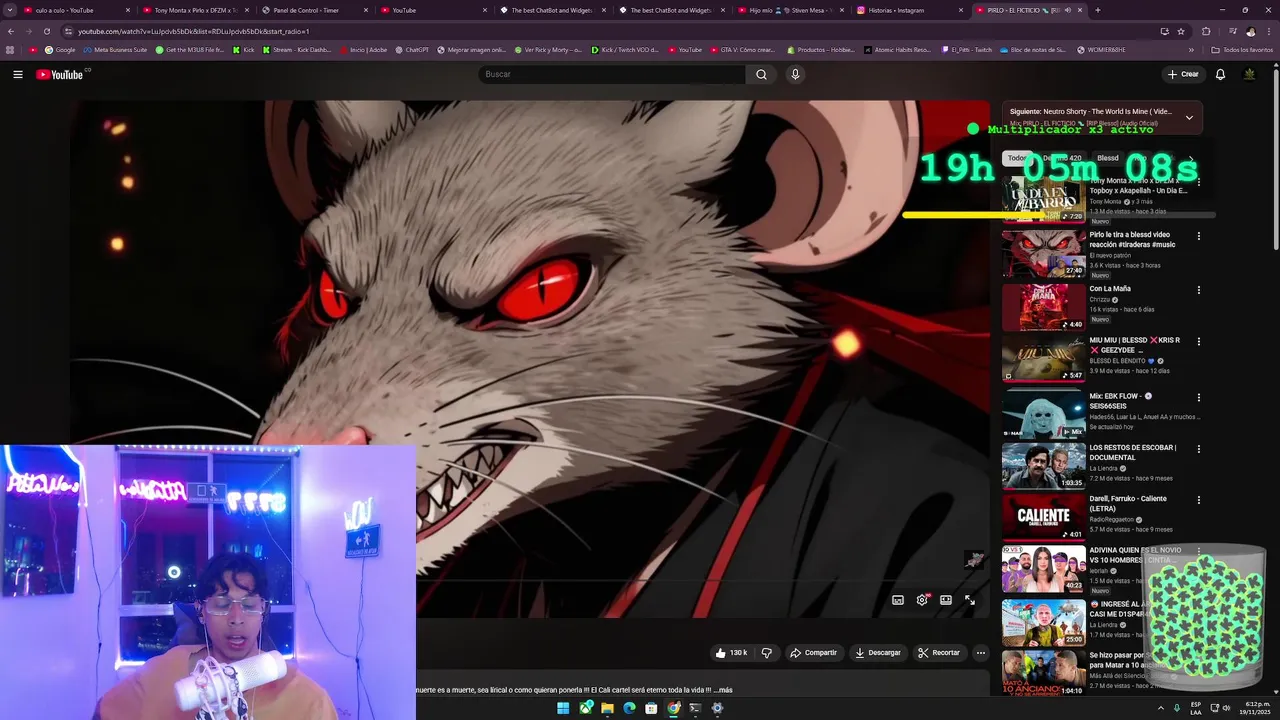Screen dimensions: 1280x720
Task: Open player settings gear
Action: (x=922, y=600)
